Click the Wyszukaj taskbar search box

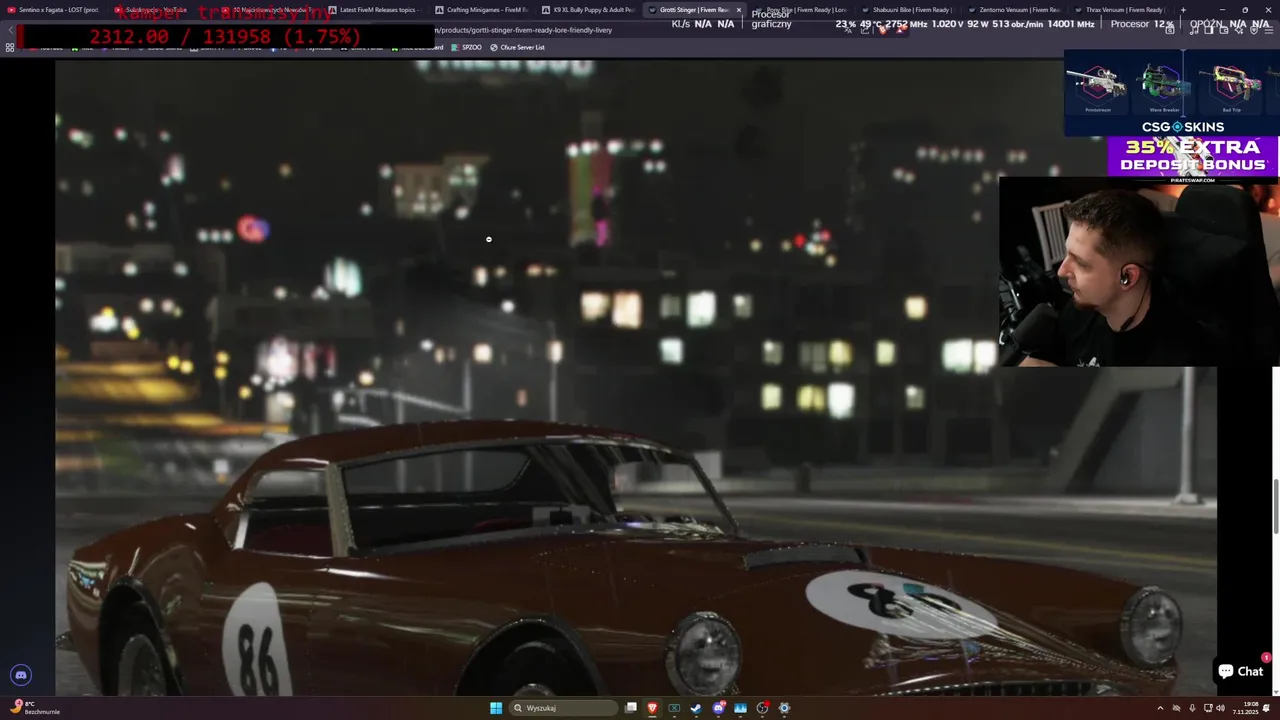point(564,708)
